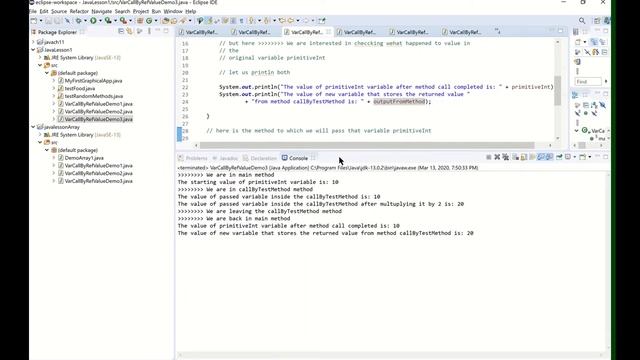Viewport: 640px width, 360px height.
Task: Click Open Perspective icon
Action: pos(597,20)
